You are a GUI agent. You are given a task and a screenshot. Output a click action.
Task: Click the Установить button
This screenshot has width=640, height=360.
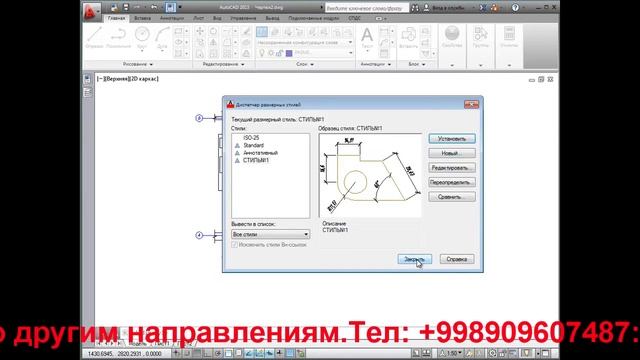pyautogui.click(x=452, y=139)
